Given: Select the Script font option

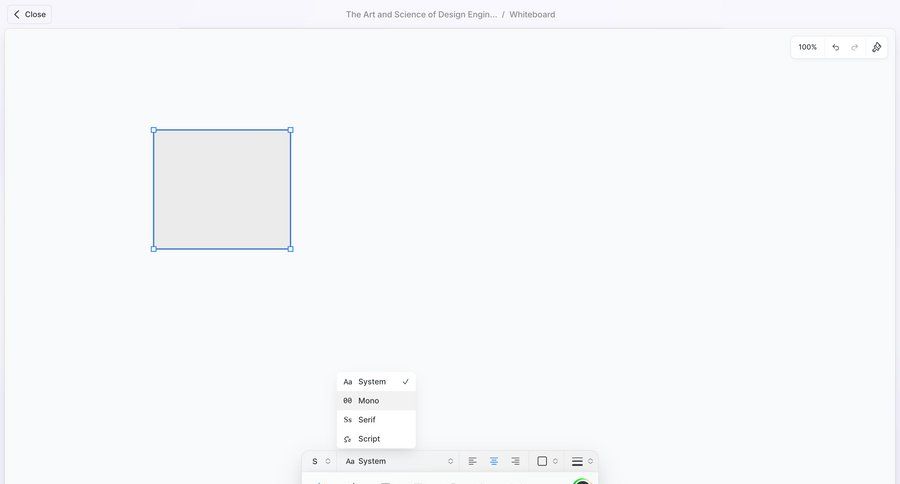Looking at the screenshot, I should pyautogui.click(x=376, y=439).
